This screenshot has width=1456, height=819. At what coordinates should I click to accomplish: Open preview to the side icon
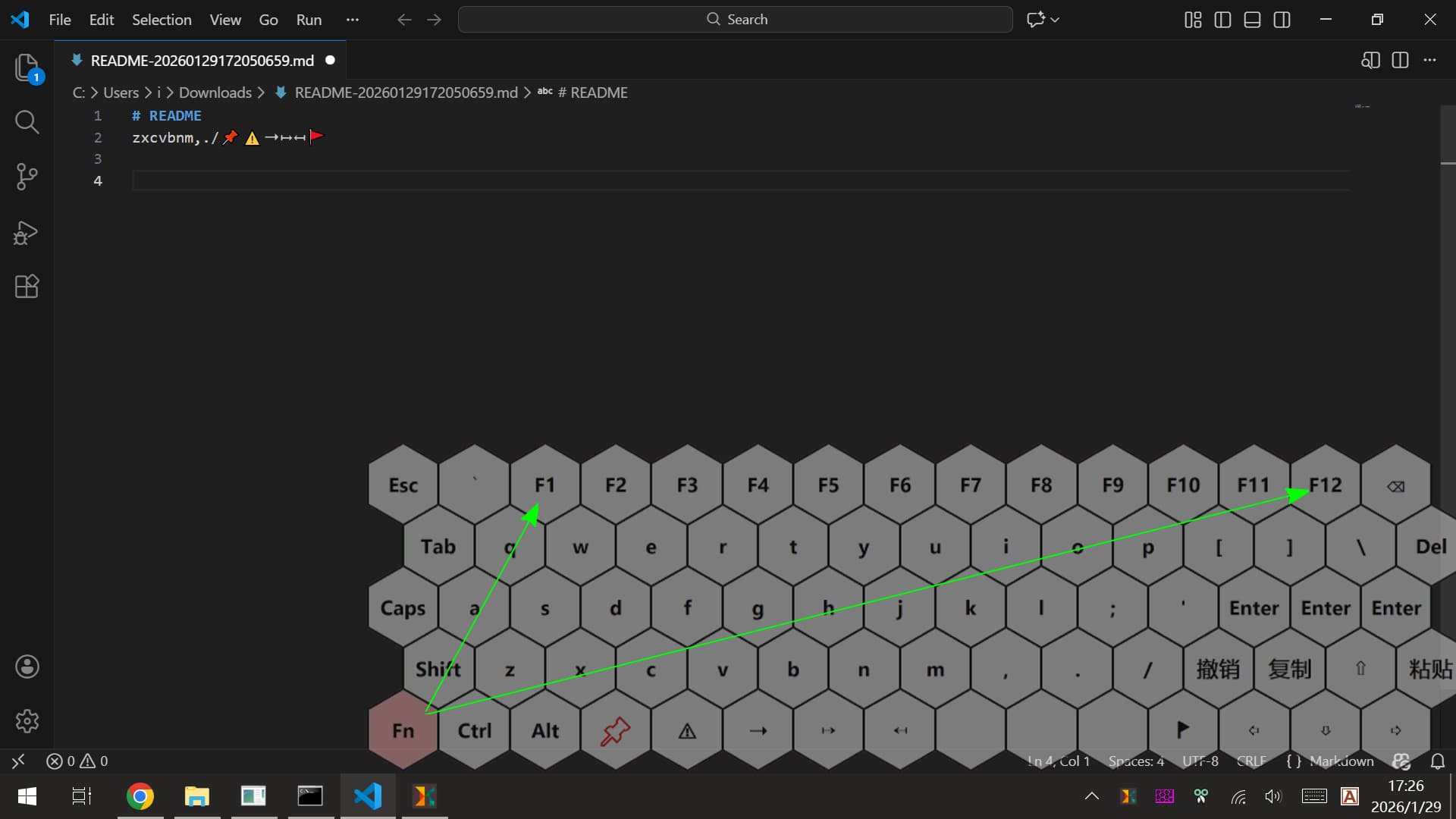[1370, 60]
